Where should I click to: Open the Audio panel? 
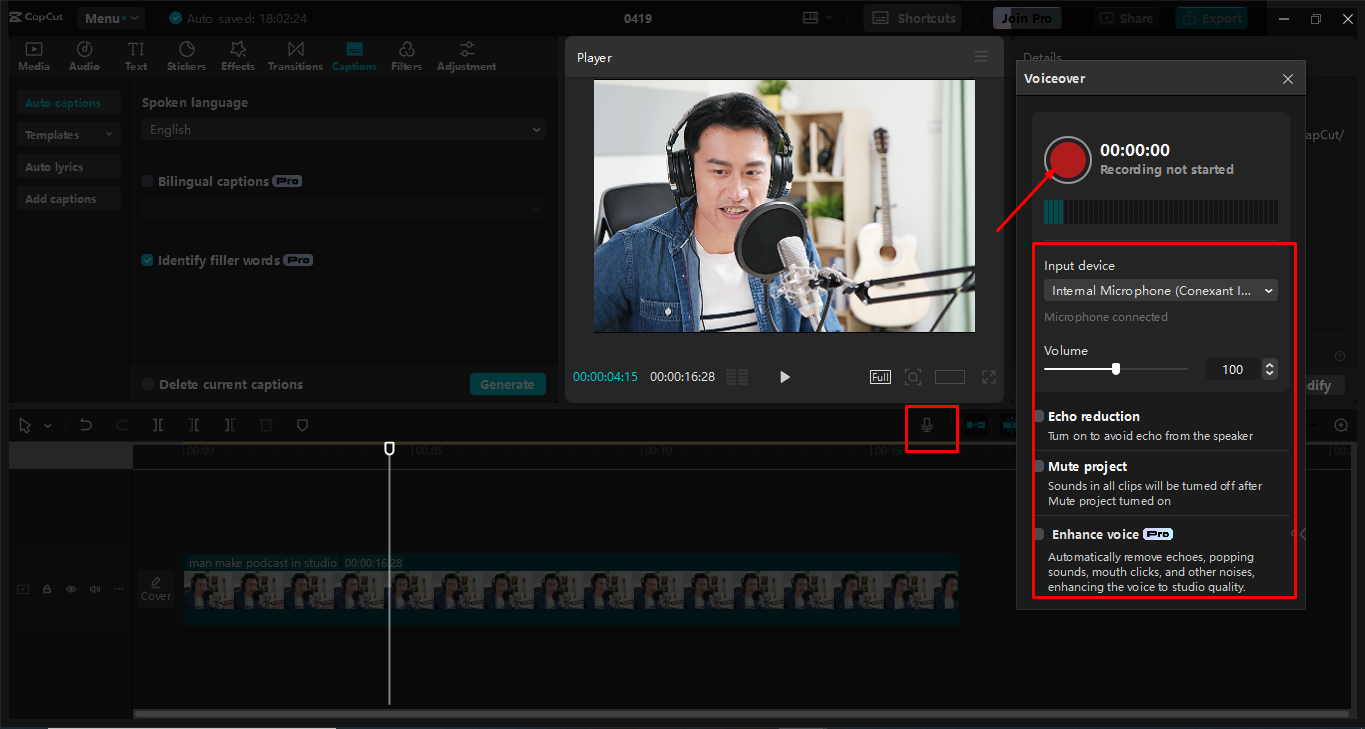(84, 56)
